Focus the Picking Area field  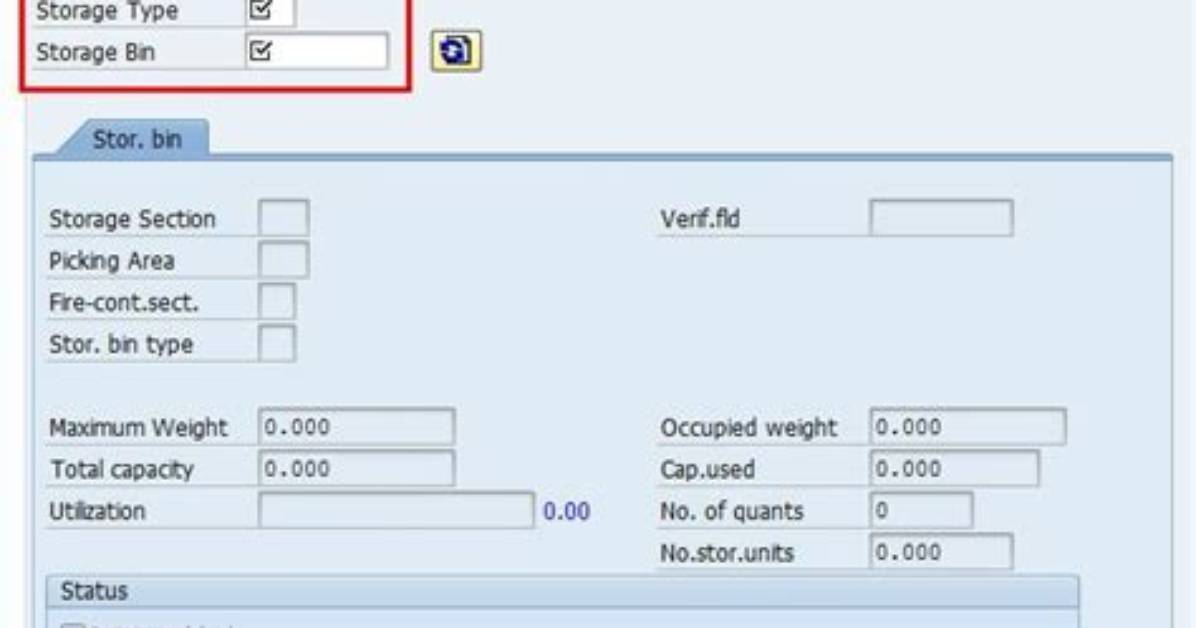(284, 260)
